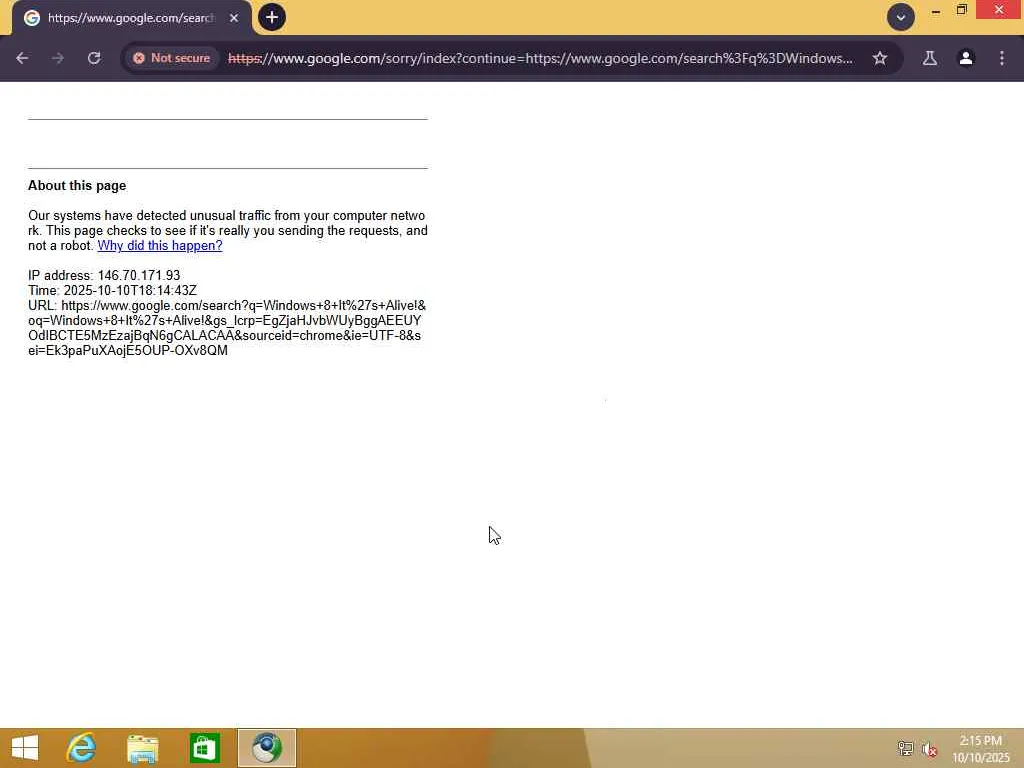Close the google.com/search tab

click(234, 18)
